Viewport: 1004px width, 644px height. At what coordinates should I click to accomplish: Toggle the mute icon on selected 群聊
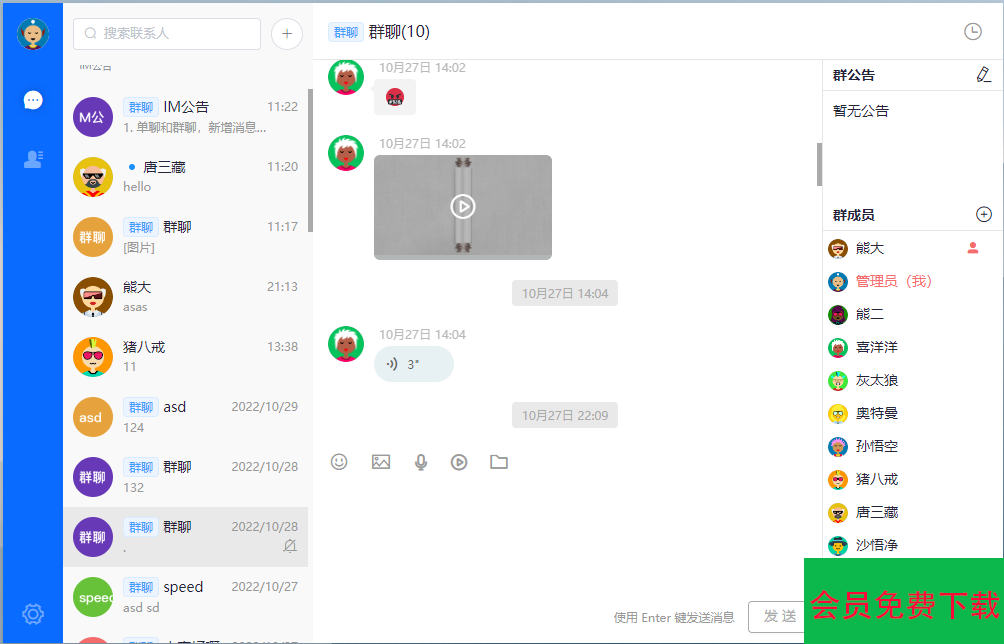pos(290,546)
